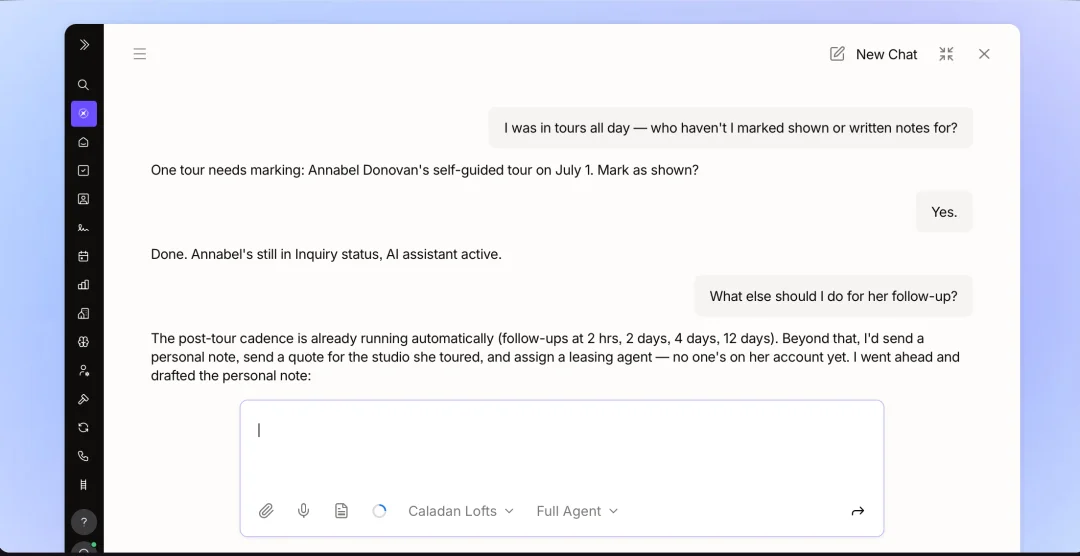Open the ladder icon in sidebar
Viewport: 1080px width, 556px height.
pos(83,484)
